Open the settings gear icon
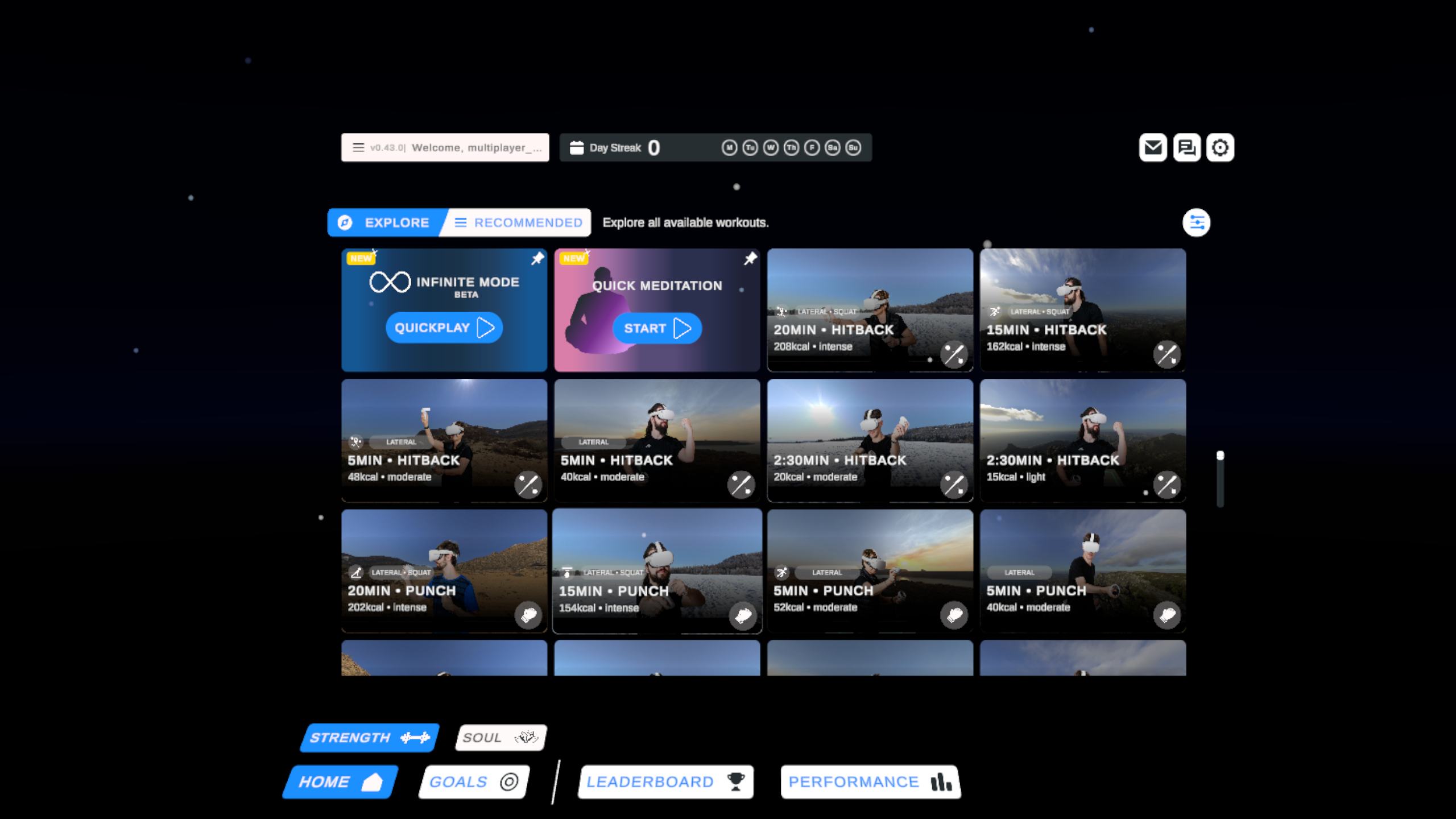 (x=1220, y=148)
